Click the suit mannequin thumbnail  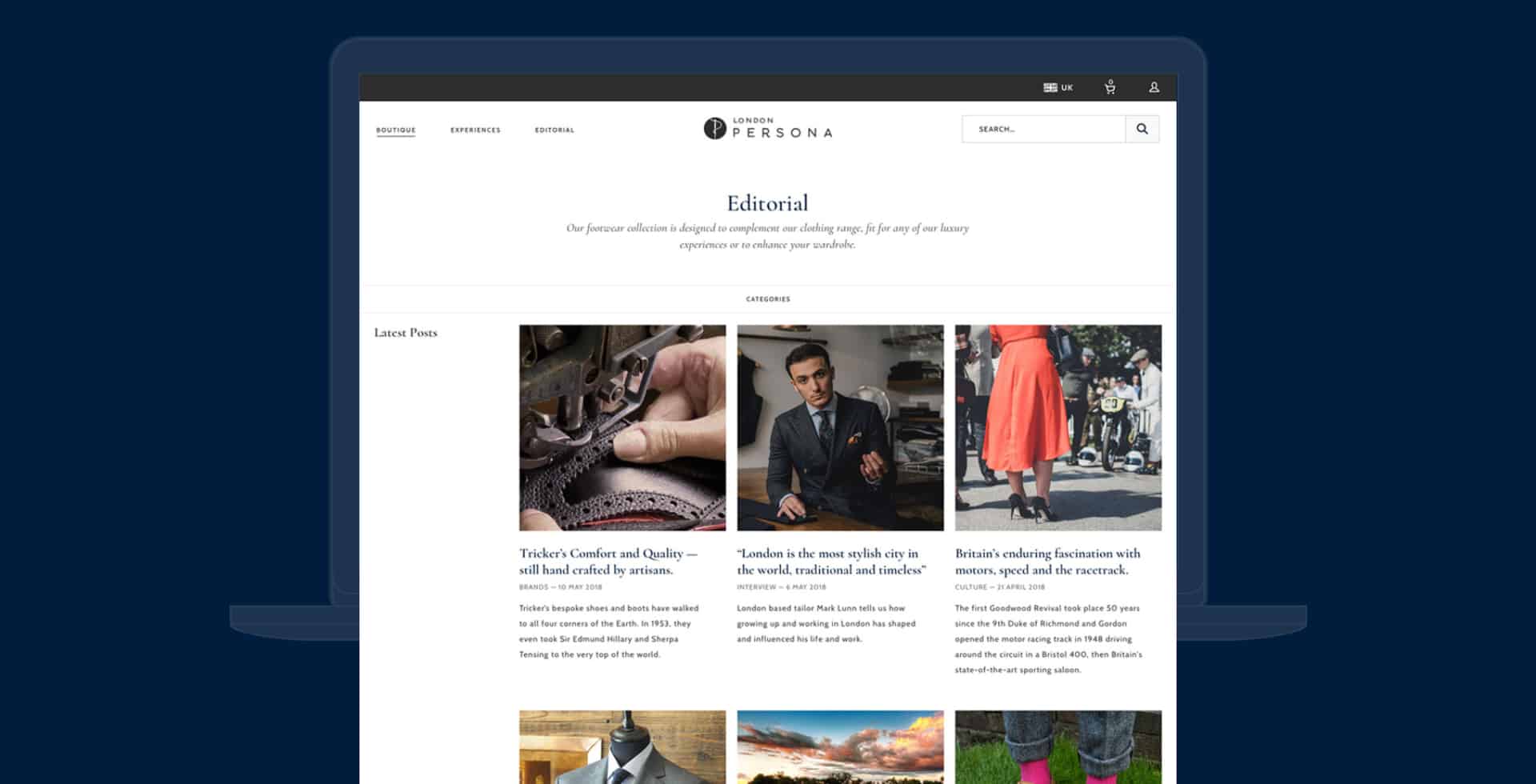(622, 748)
